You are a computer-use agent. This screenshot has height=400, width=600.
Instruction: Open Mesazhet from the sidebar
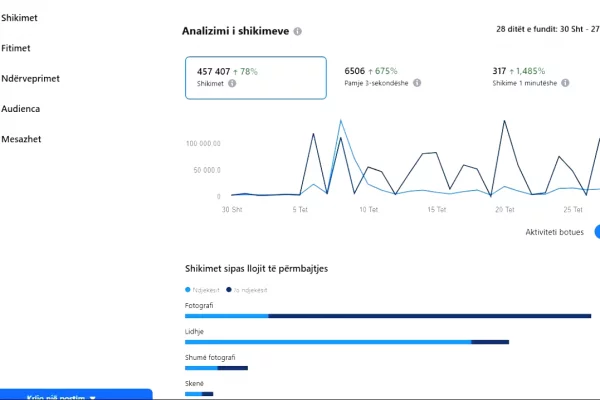pyautogui.click(x=21, y=138)
